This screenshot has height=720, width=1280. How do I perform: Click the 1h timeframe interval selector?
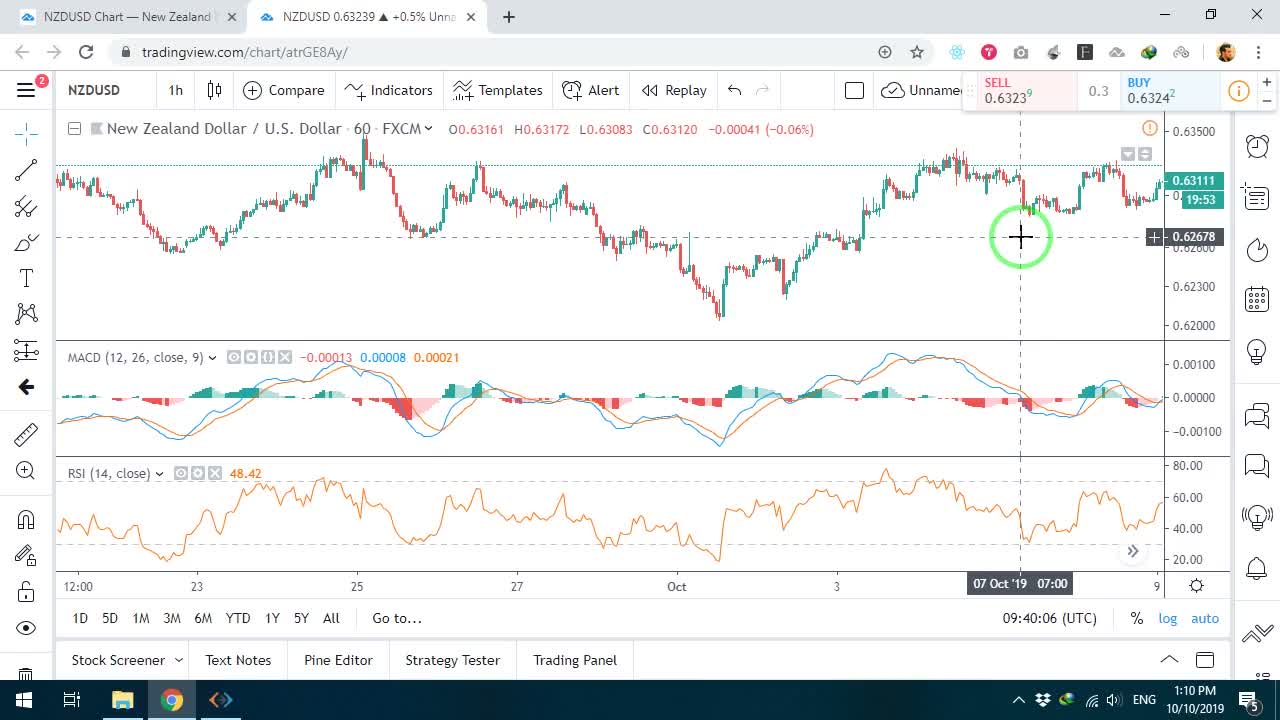(176, 90)
